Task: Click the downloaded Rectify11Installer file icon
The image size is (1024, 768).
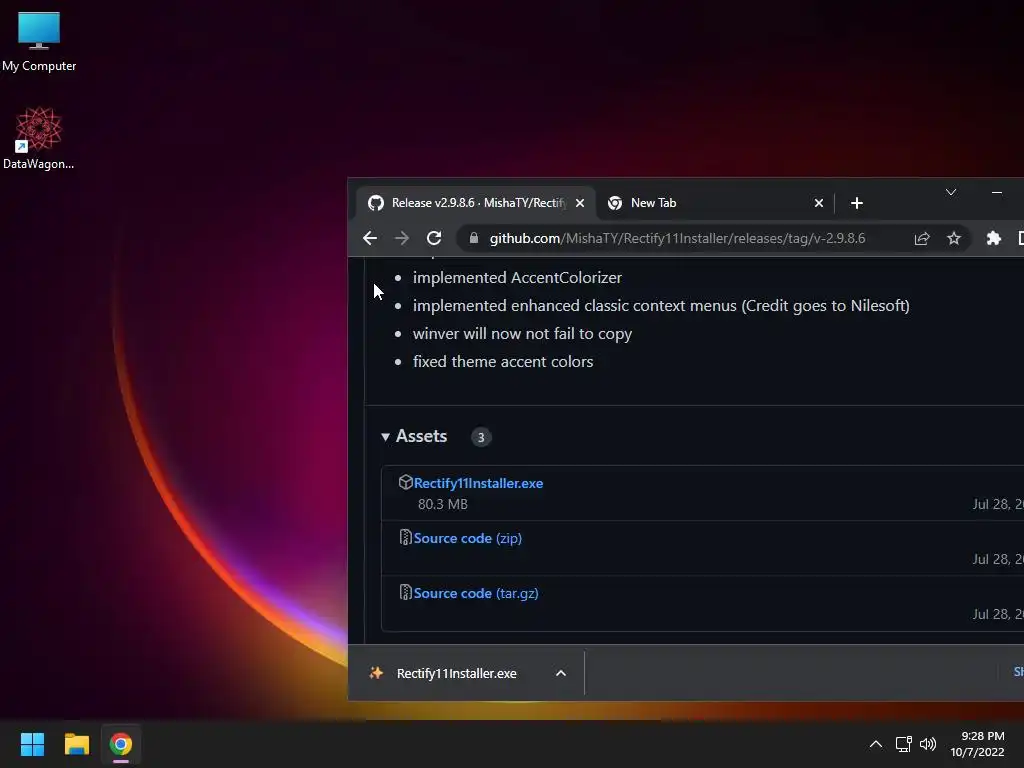Action: pyautogui.click(x=376, y=673)
